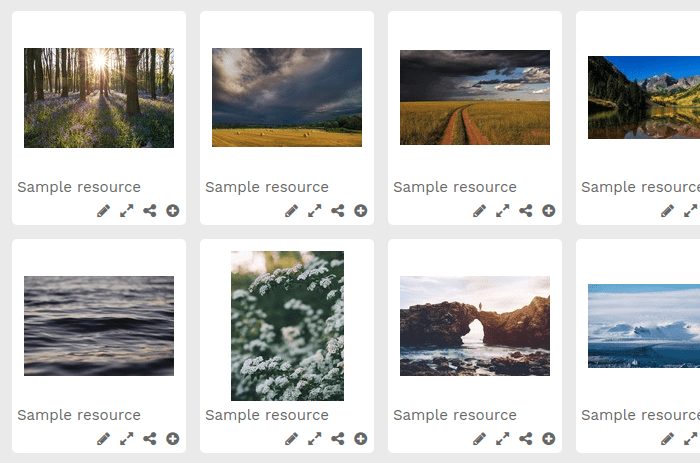Share the rock arch coast resource
Image resolution: width=700 pixels, height=463 pixels.
(525, 439)
